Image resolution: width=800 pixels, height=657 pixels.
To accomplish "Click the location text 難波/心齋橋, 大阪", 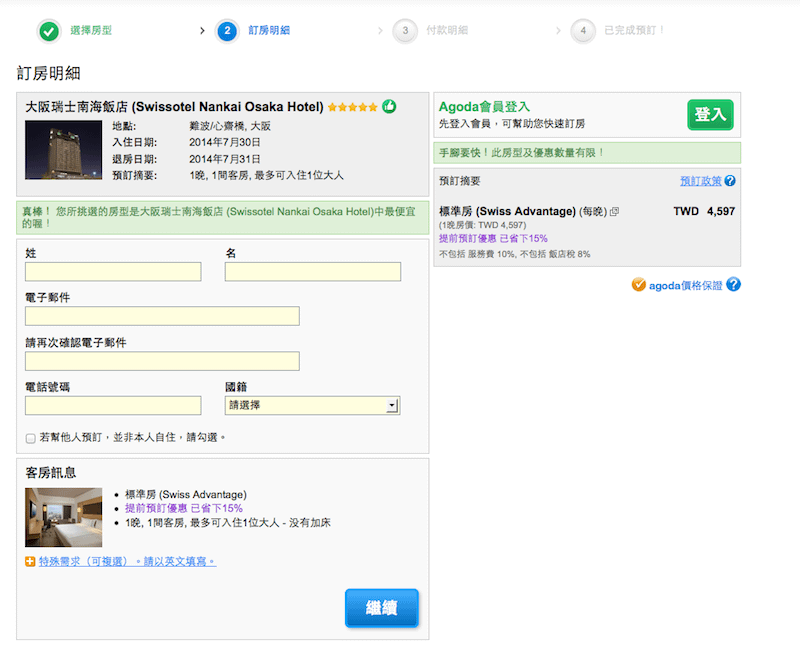I will [x=230, y=126].
